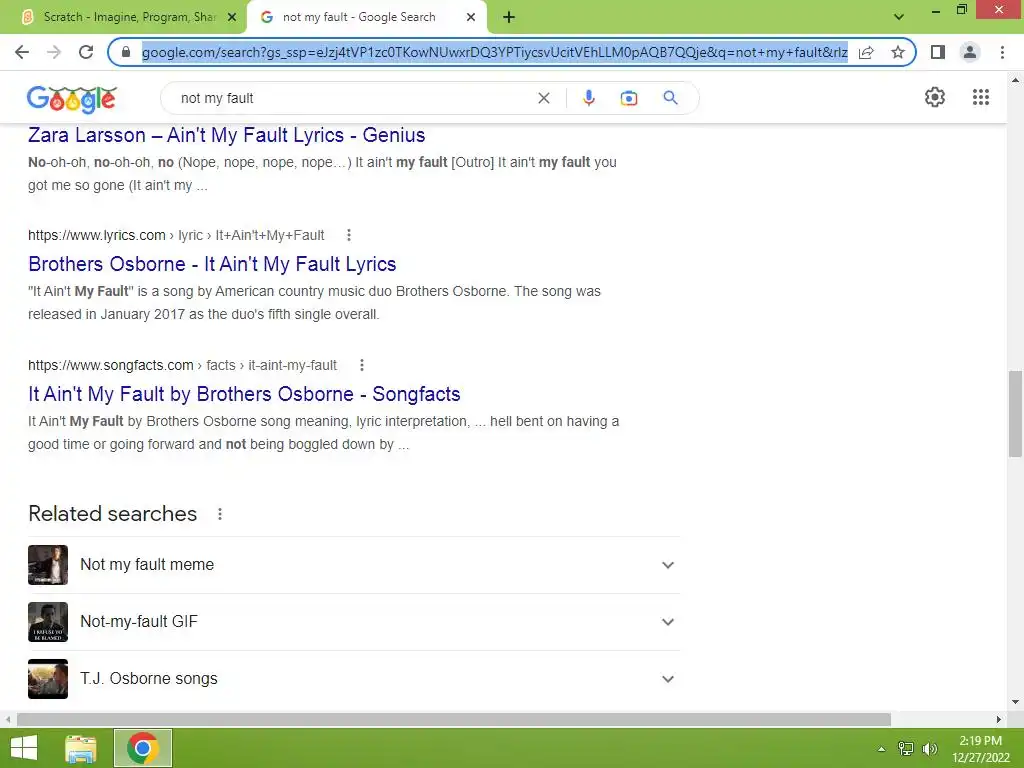Click the Chrome taskbar icon
The width and height of the screenshot is (1024, 768).
[x=143, y=748]
